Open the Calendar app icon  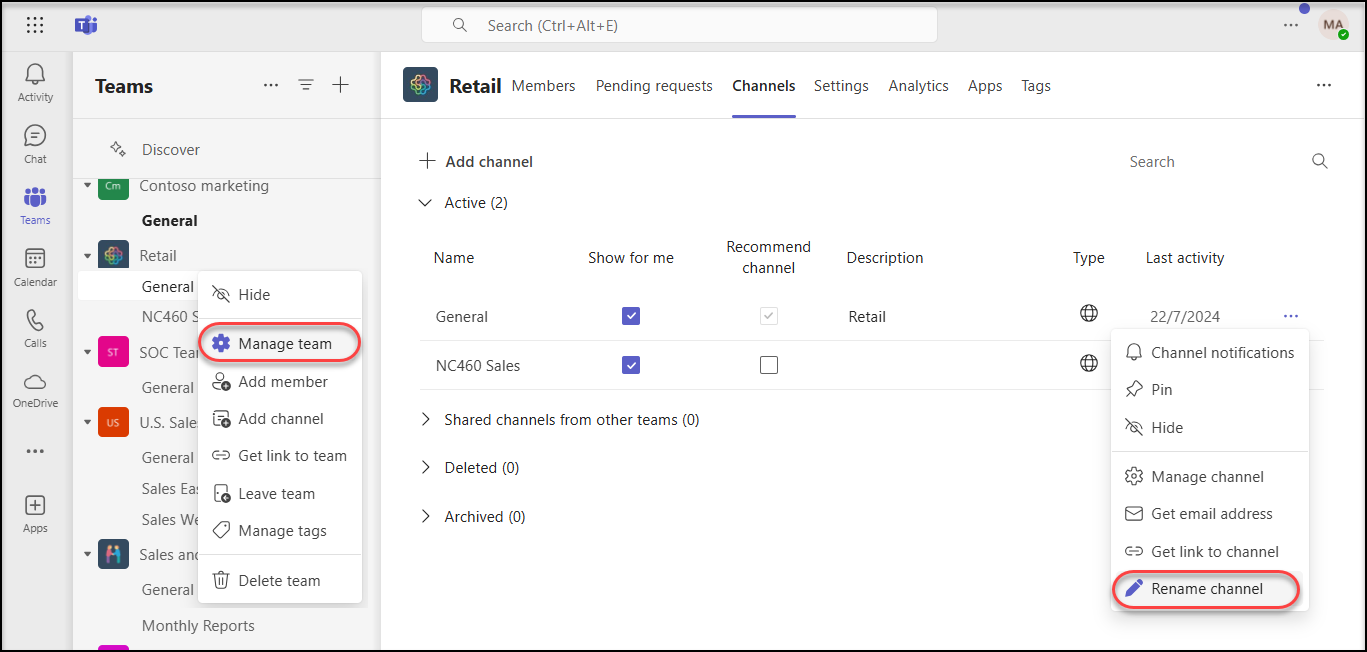click(35, 267)
